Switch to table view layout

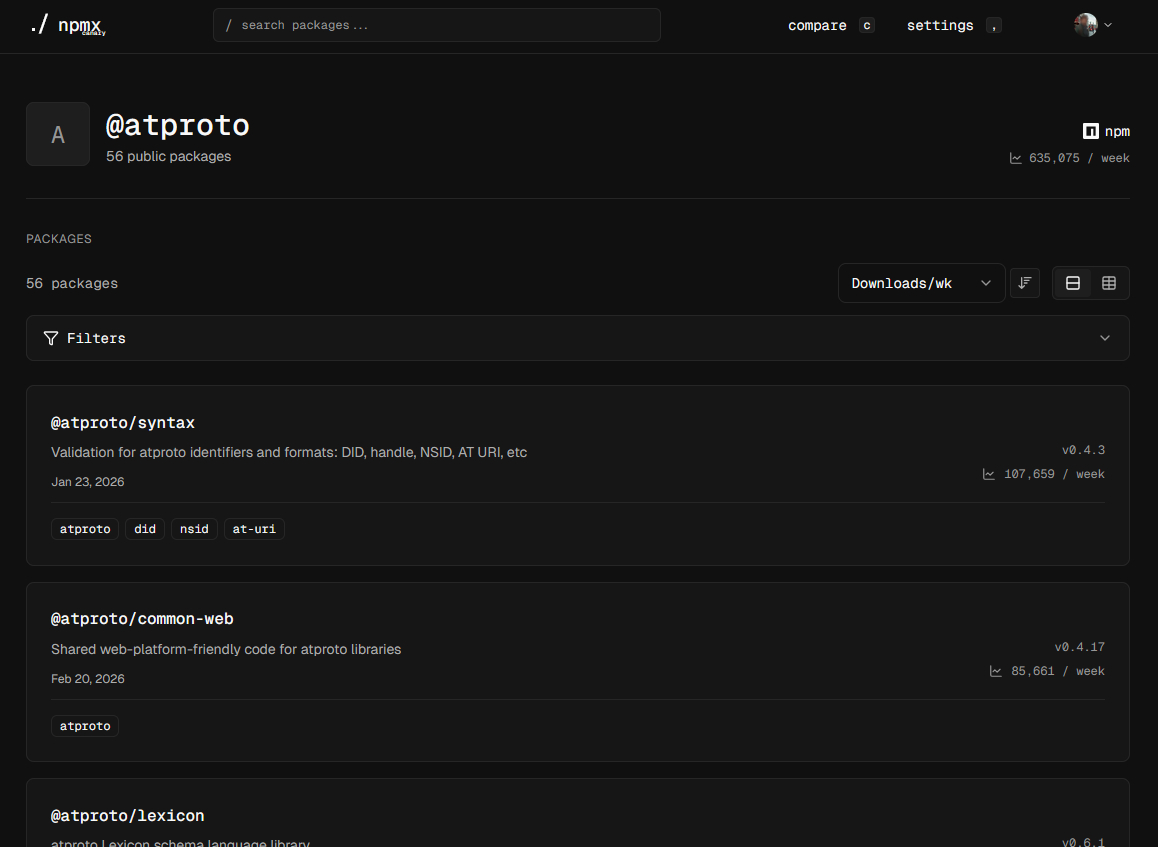(1108, 283)
